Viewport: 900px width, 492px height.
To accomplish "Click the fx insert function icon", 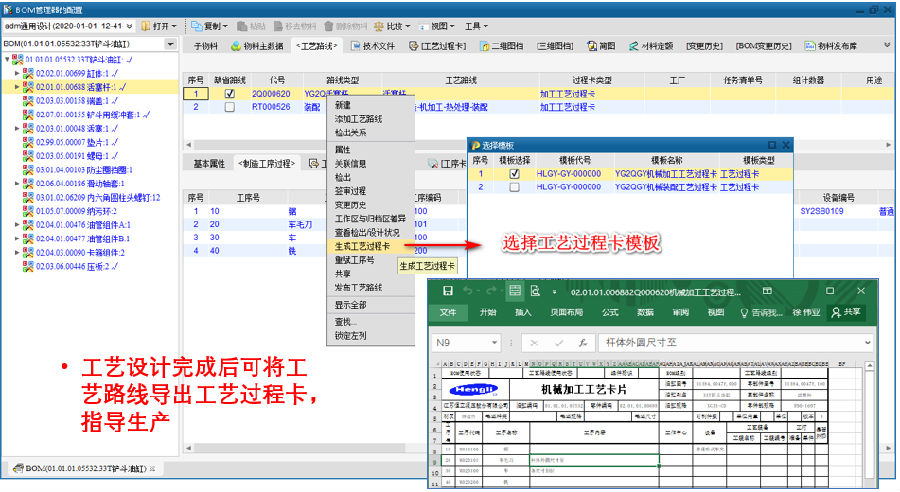I will click(580, 342).
